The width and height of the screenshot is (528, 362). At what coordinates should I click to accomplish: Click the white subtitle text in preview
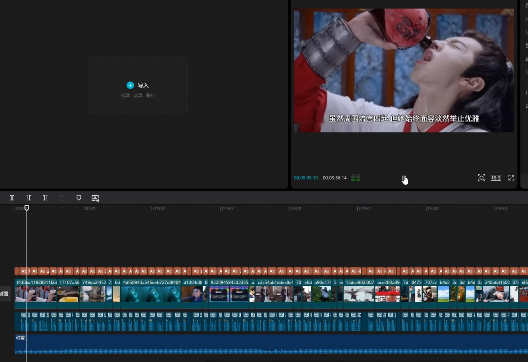(x=404, y=119)
